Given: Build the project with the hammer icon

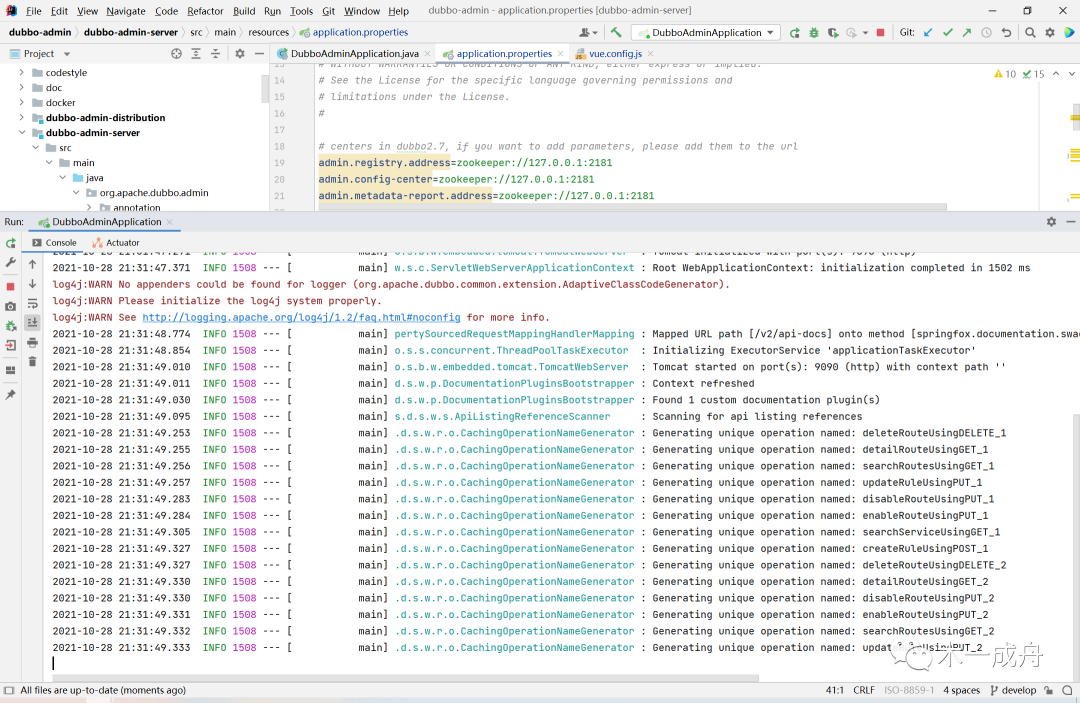Looking at the screenshot, I should 616,32.
